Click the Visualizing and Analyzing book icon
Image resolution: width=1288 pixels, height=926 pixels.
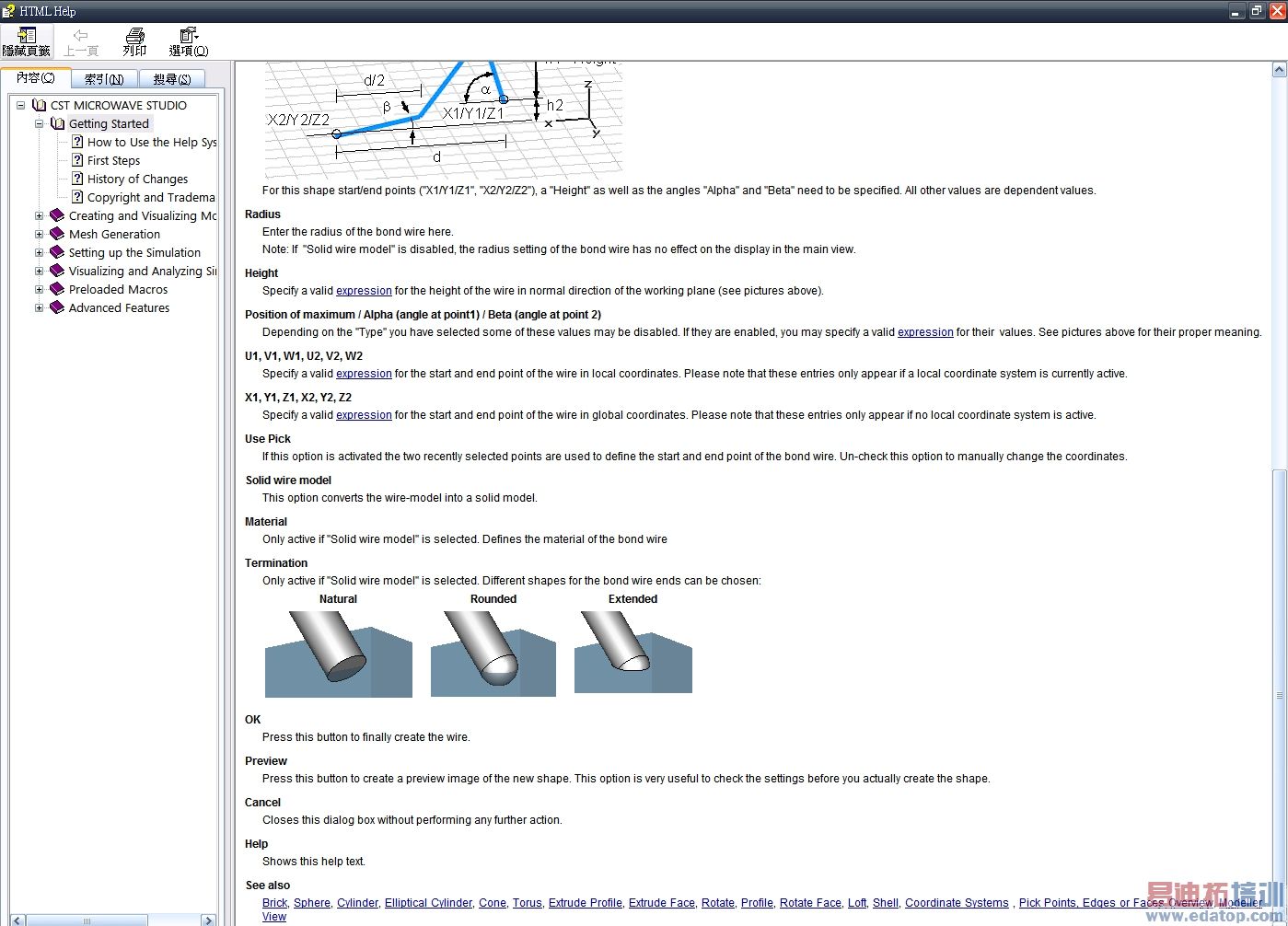pos(57,271)
